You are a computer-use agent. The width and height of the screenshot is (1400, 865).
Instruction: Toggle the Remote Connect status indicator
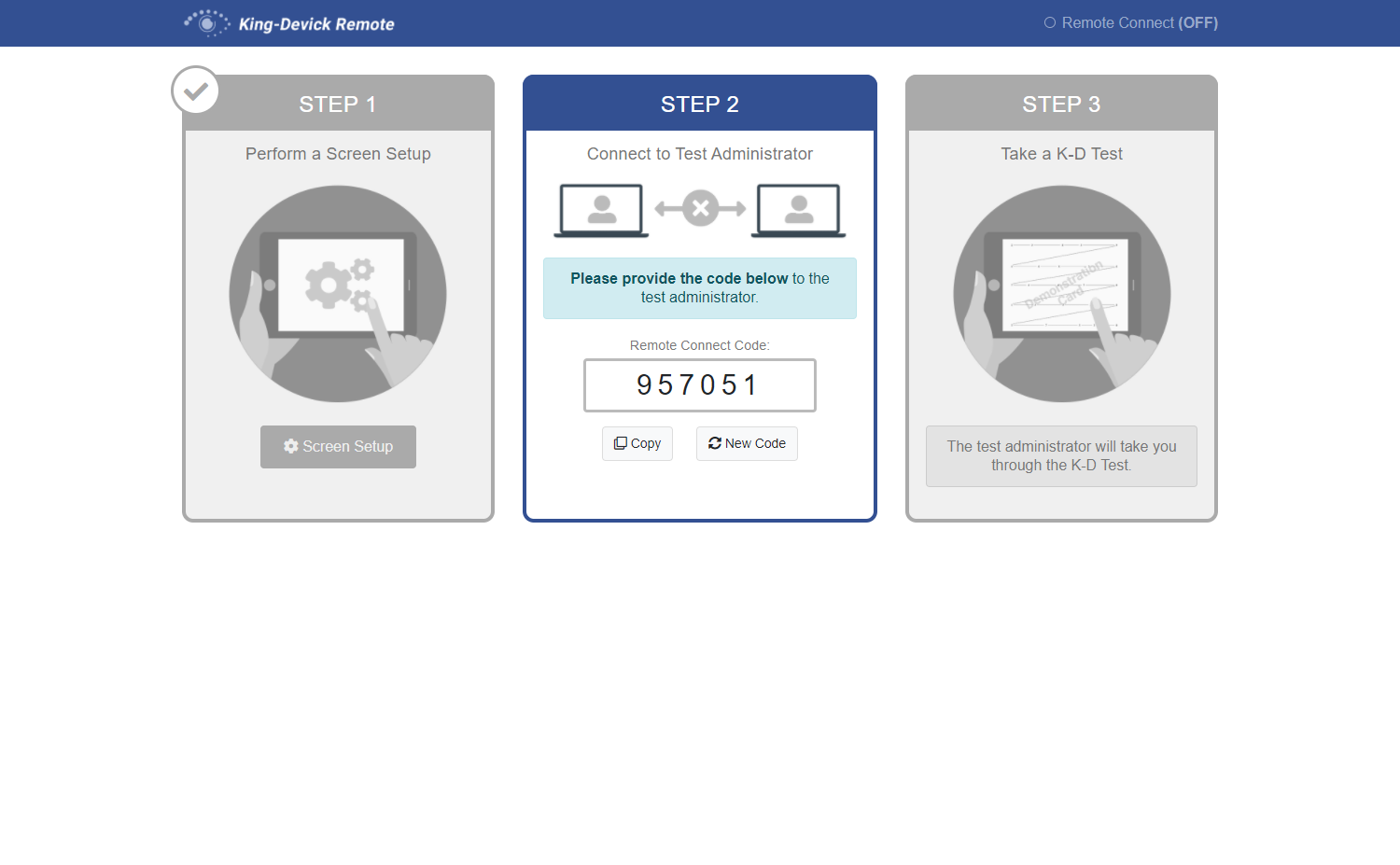[x=1130, y=22]
